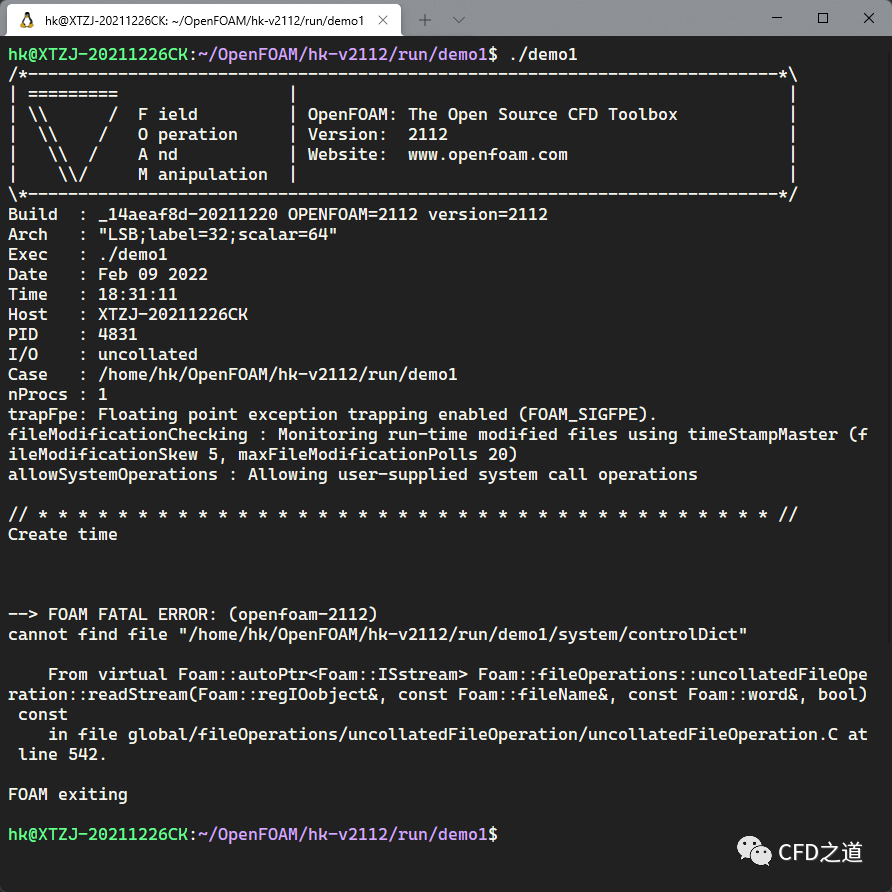This screenshot has width=892, height=892.
Task: Click the 'line 542.' text
Action: pyautogui.click(x=63, y=754)
